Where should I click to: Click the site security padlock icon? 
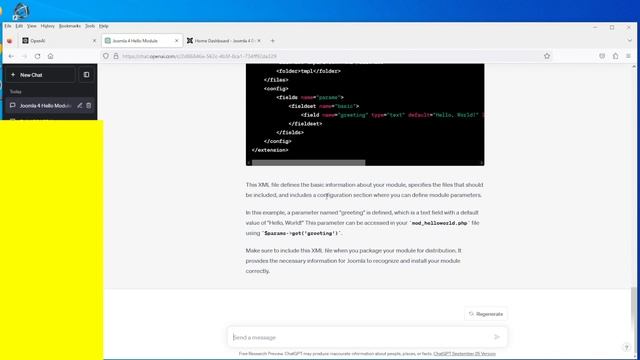116,56
